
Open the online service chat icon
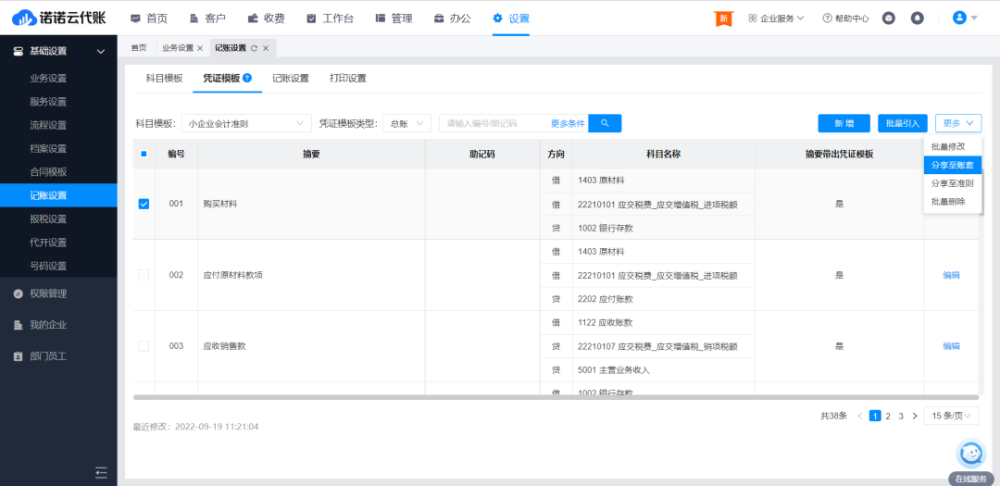point(970,453)
